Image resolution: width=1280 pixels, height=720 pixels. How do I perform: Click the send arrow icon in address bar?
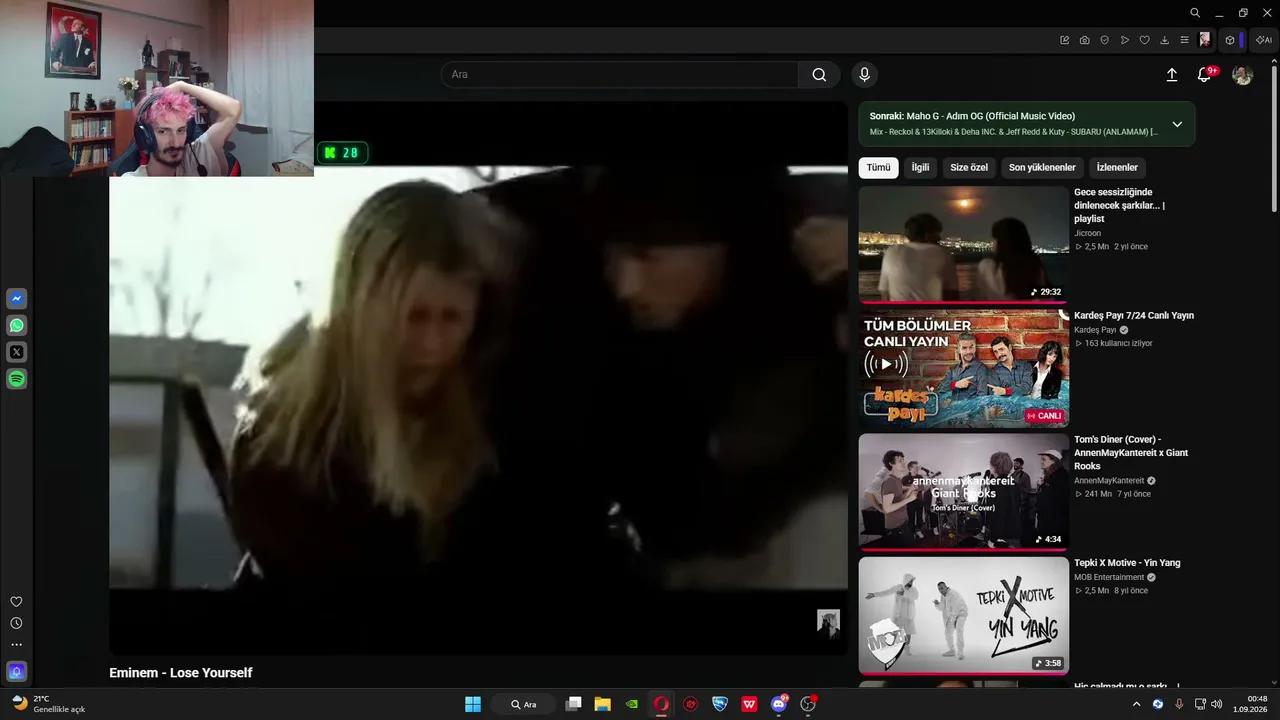1125,40
